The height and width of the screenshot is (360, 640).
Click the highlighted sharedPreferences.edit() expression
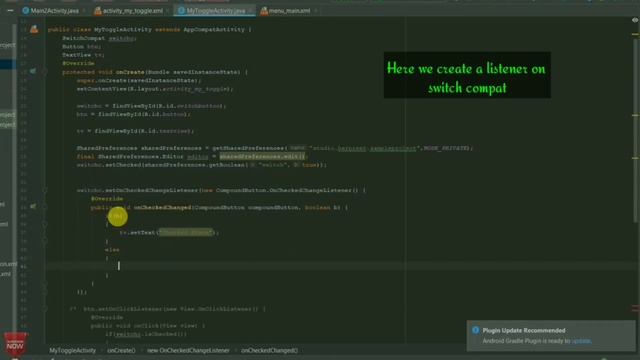point(262,156)
